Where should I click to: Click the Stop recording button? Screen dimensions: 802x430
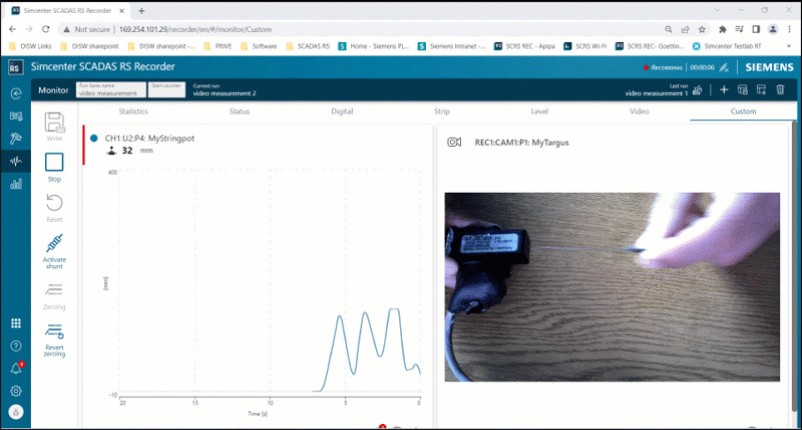pos(54,163)
